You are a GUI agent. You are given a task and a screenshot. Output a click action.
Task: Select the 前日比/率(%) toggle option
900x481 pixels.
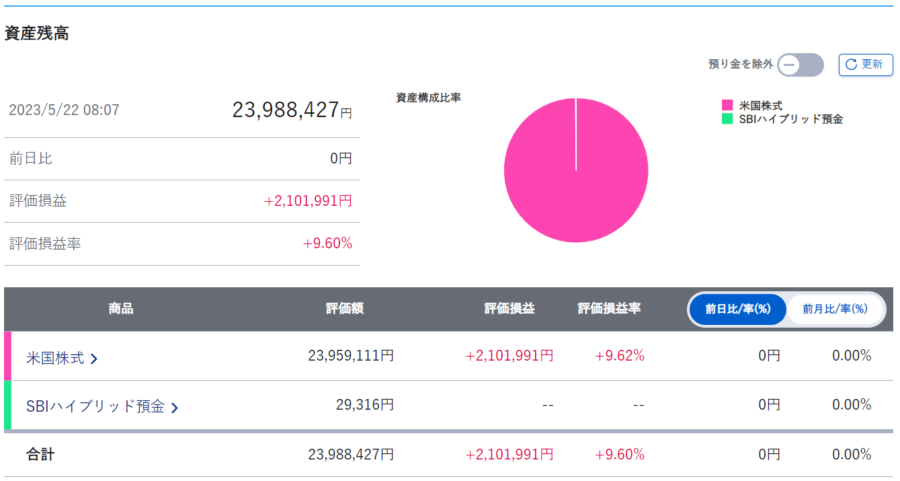737,309
